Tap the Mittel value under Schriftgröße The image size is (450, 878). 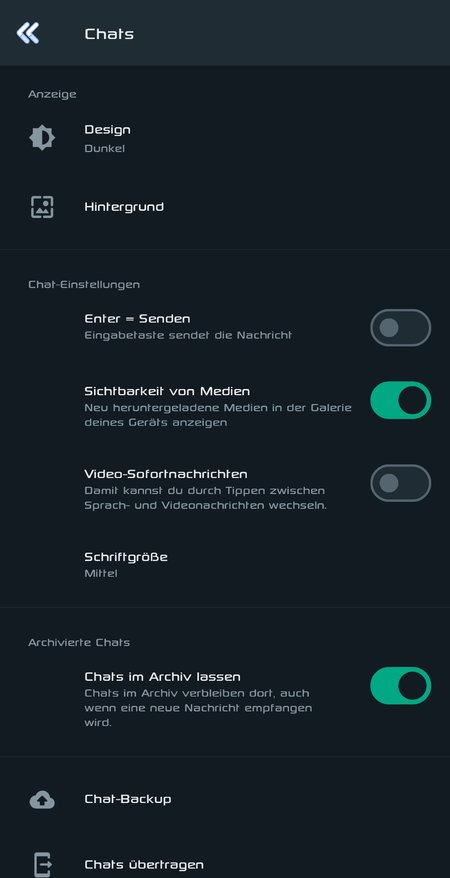click(101, 573)
